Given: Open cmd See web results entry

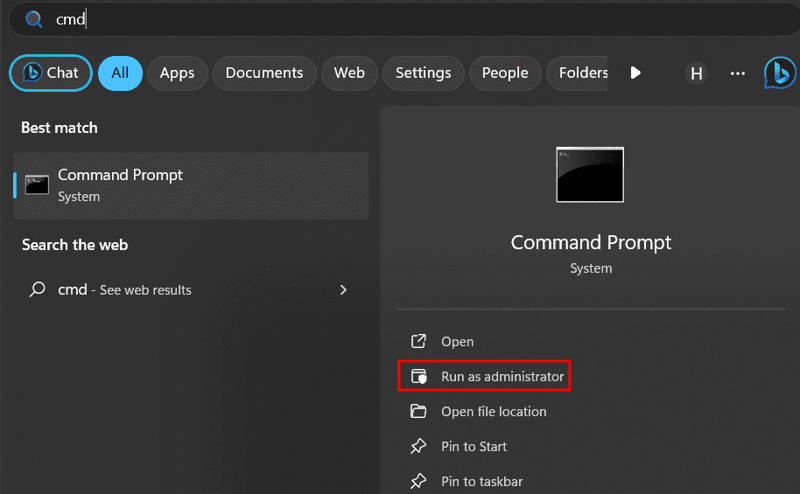Looking at the screenshot, I should tap(191, 290).
